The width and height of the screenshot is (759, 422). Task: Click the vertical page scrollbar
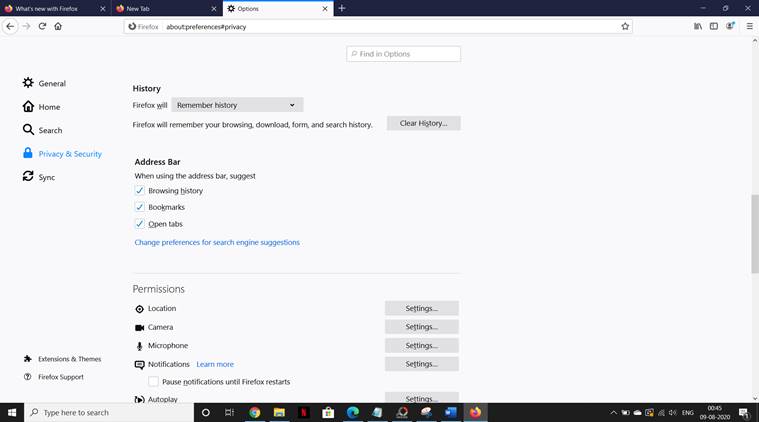pos(754,235)
